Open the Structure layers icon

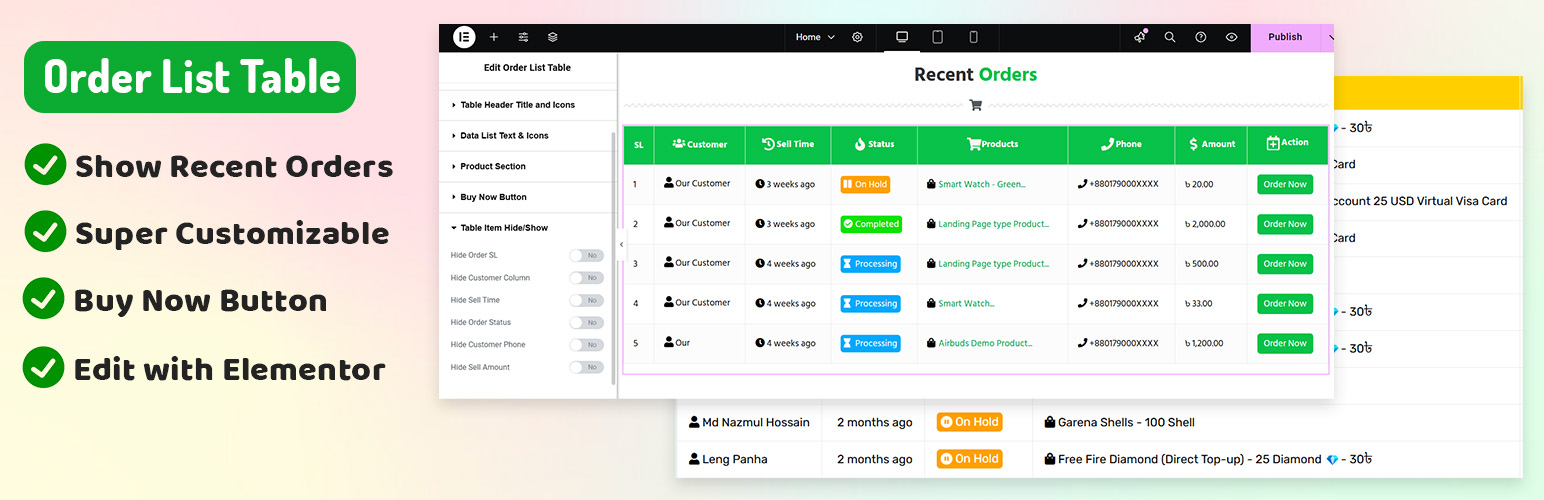[552, 37]
